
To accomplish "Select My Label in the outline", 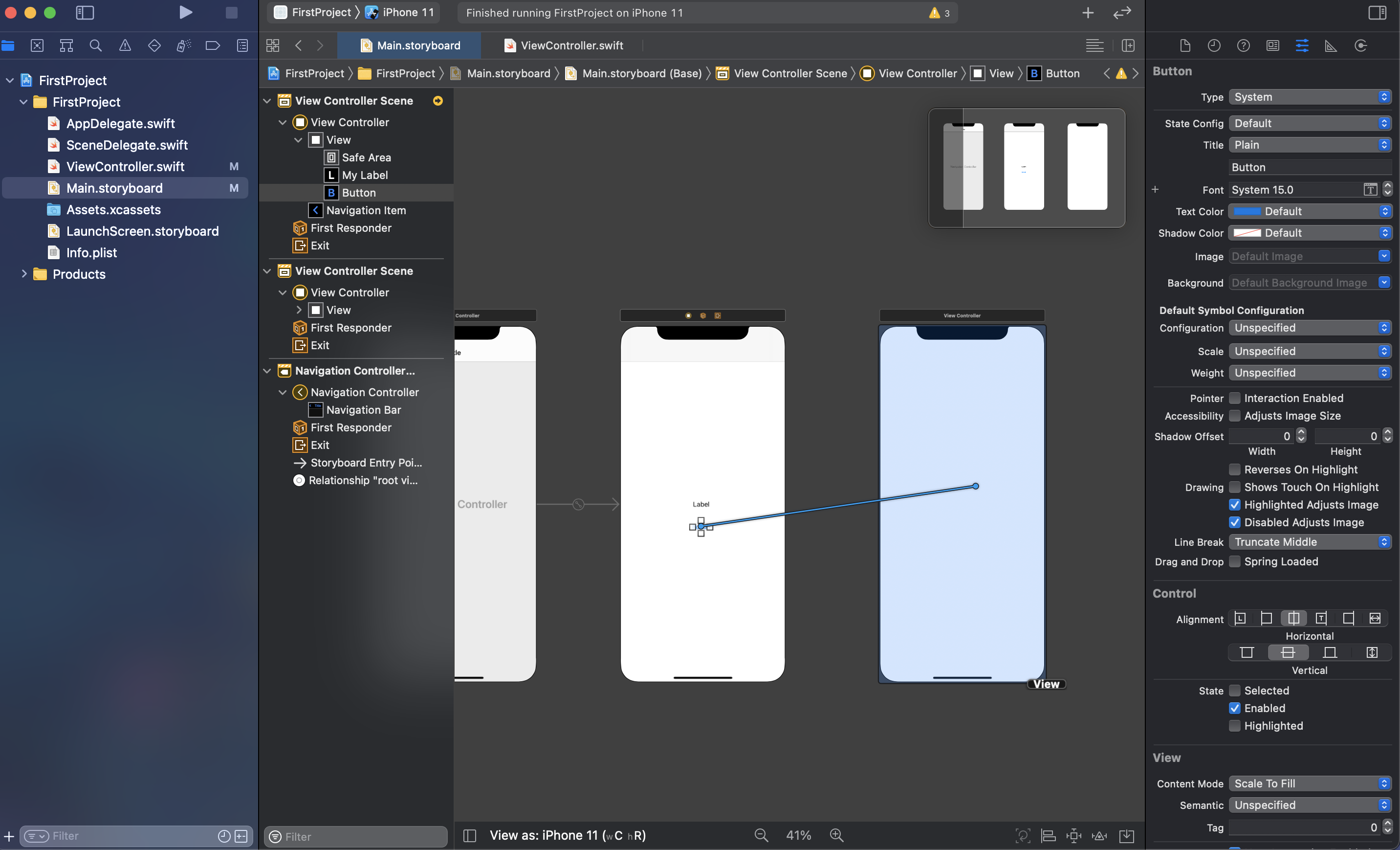I will (x=365, y=175).
